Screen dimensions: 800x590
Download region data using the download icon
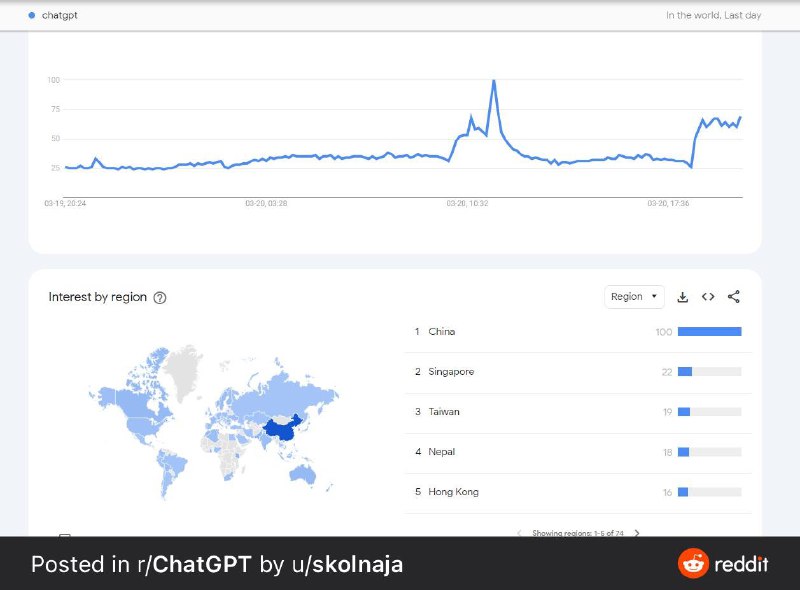click(x=682, y=296)
